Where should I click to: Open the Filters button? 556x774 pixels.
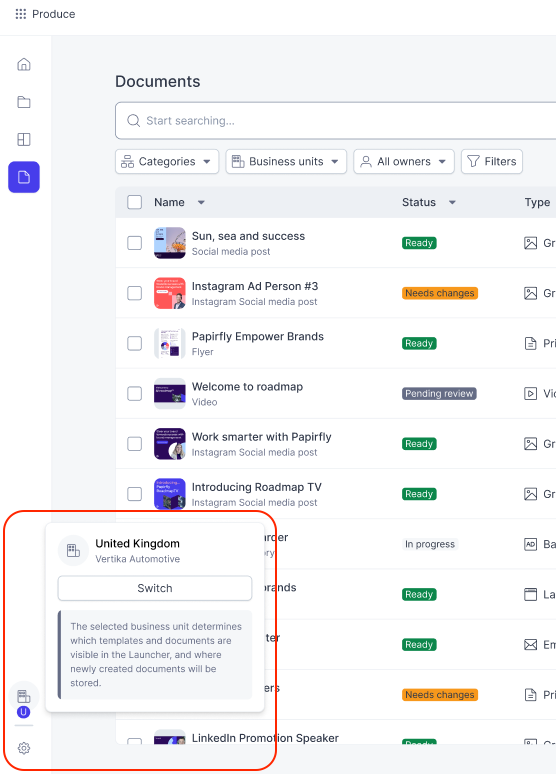tap(492, 161)
